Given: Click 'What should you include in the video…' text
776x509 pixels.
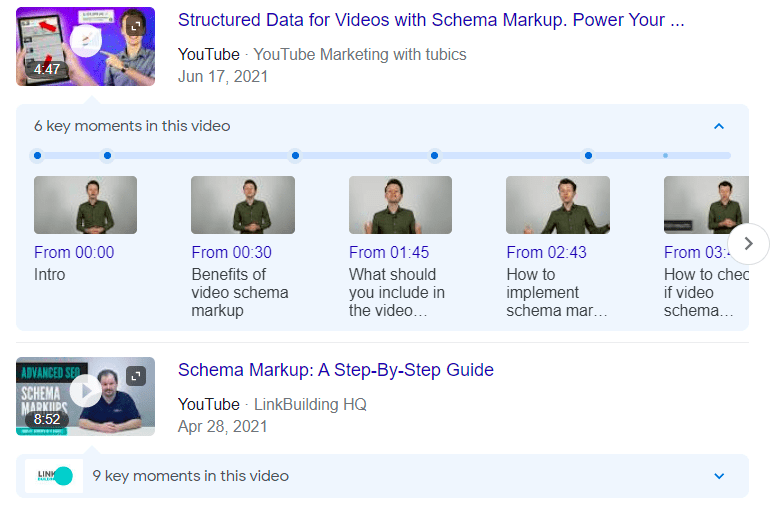Looking at the screenshot, I should click(397, 293).
